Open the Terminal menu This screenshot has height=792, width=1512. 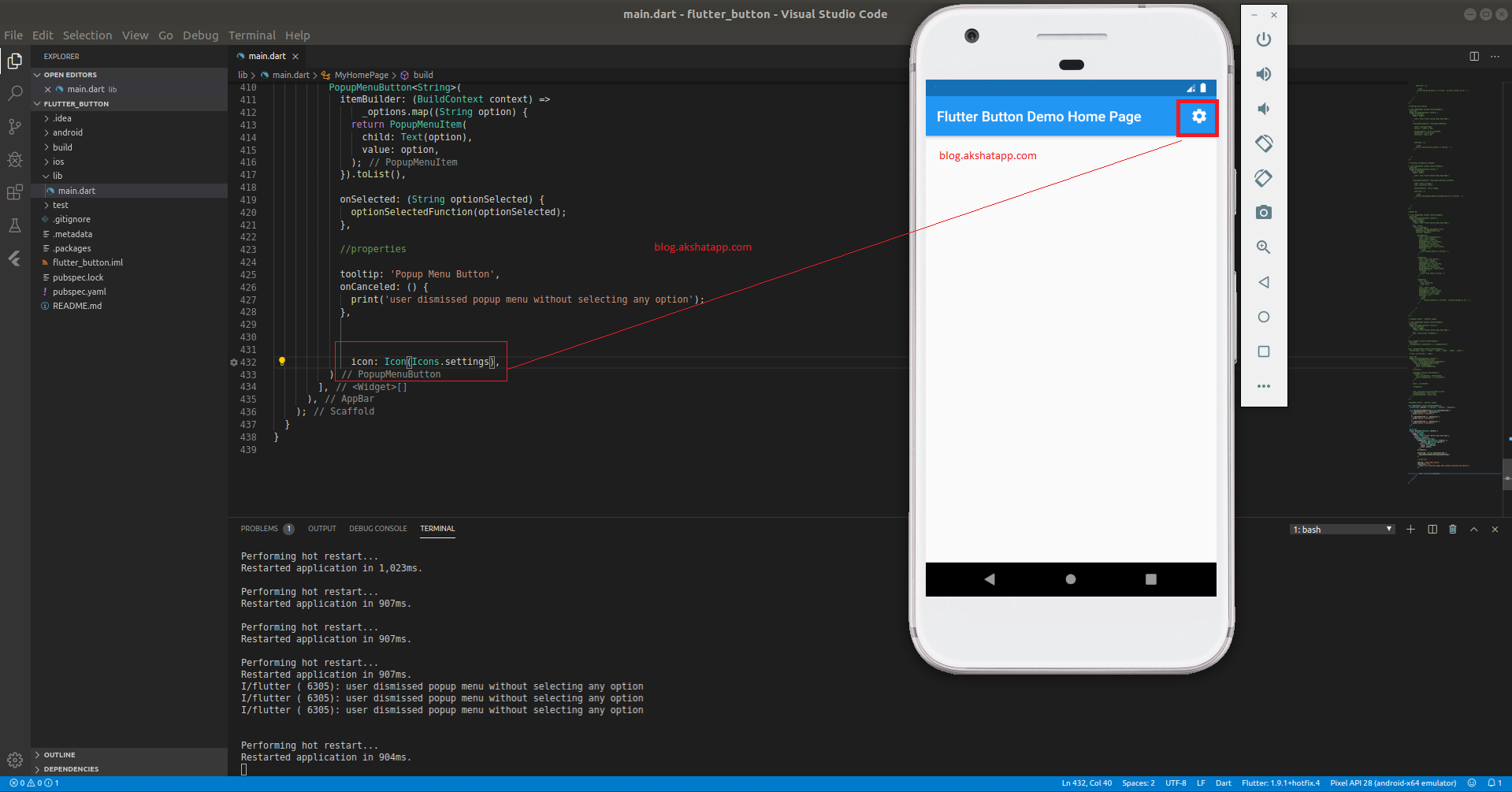(252, 35)
